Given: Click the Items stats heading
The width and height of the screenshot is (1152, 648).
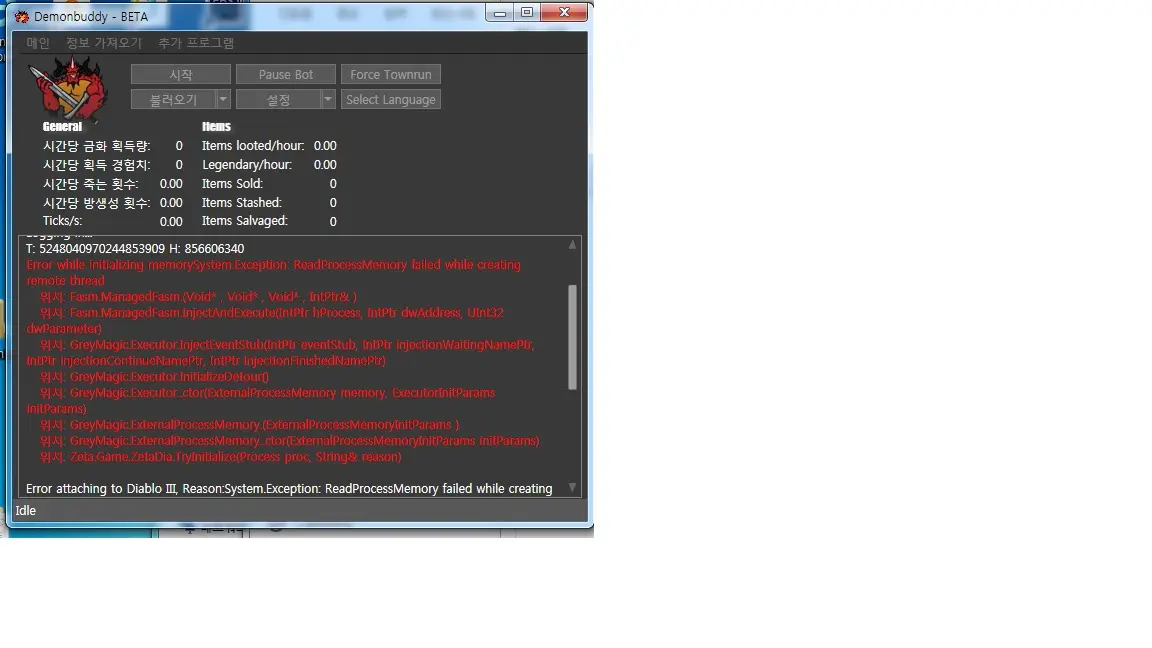Looking at the screenshot, I should click(x=216, y=126).
